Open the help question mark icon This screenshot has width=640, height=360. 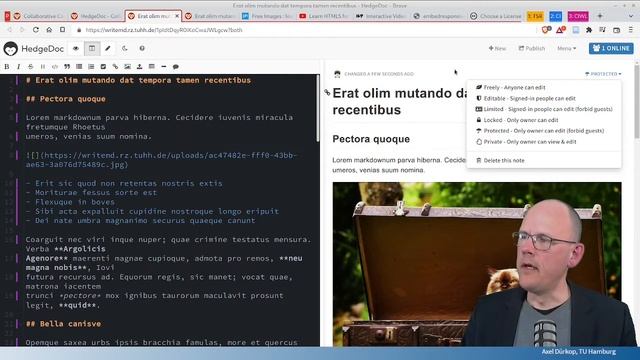click(x=142, y=48)
